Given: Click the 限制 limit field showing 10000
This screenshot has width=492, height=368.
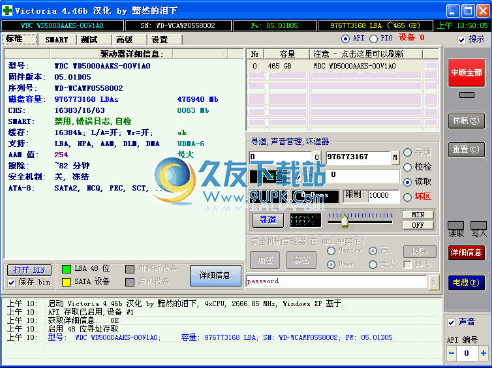Looking at the screenshot, I should [x=384, y=196].
